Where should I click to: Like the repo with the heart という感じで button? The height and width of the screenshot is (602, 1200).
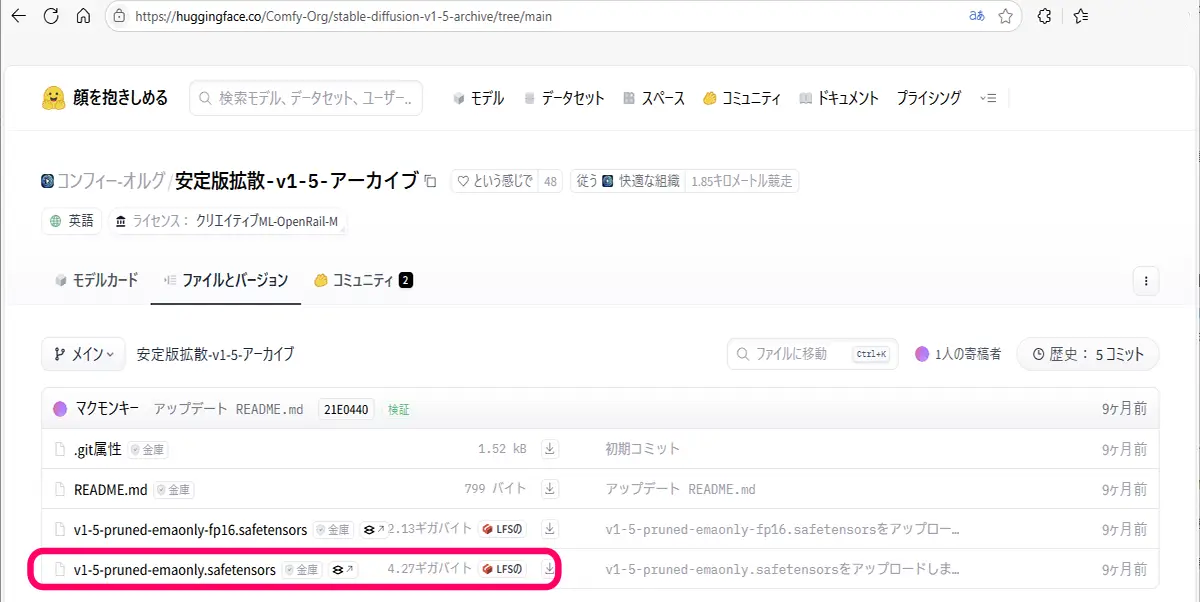coord(493,181)
